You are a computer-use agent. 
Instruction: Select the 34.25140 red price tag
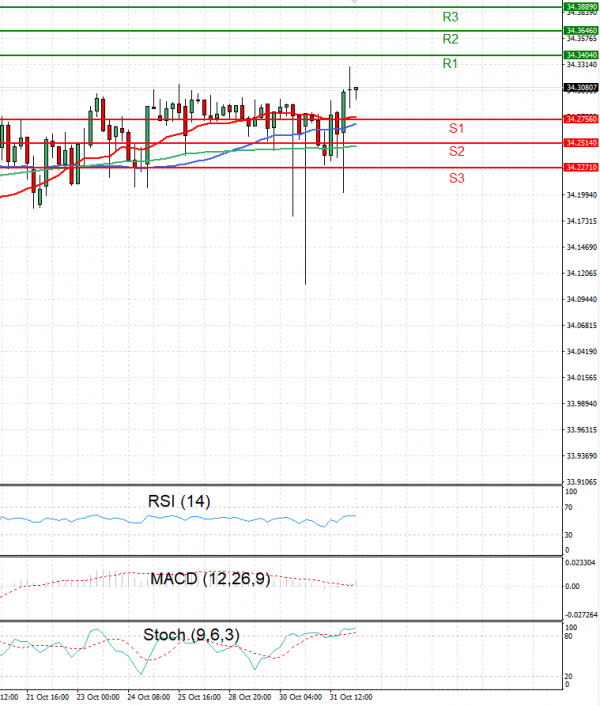coord(581,143)
